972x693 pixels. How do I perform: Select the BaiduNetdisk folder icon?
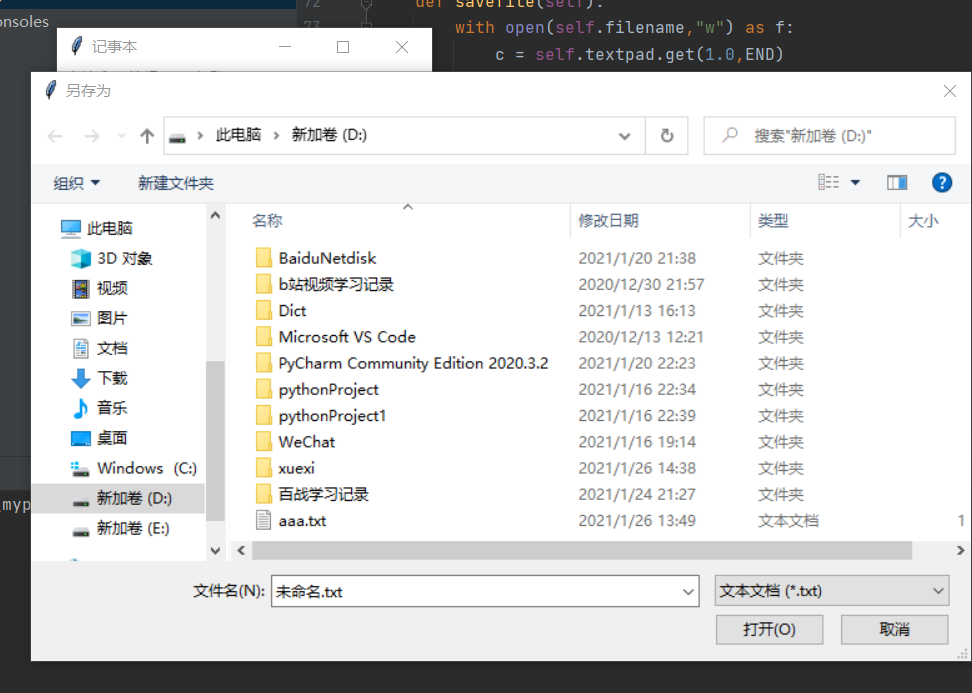[263, 258]
